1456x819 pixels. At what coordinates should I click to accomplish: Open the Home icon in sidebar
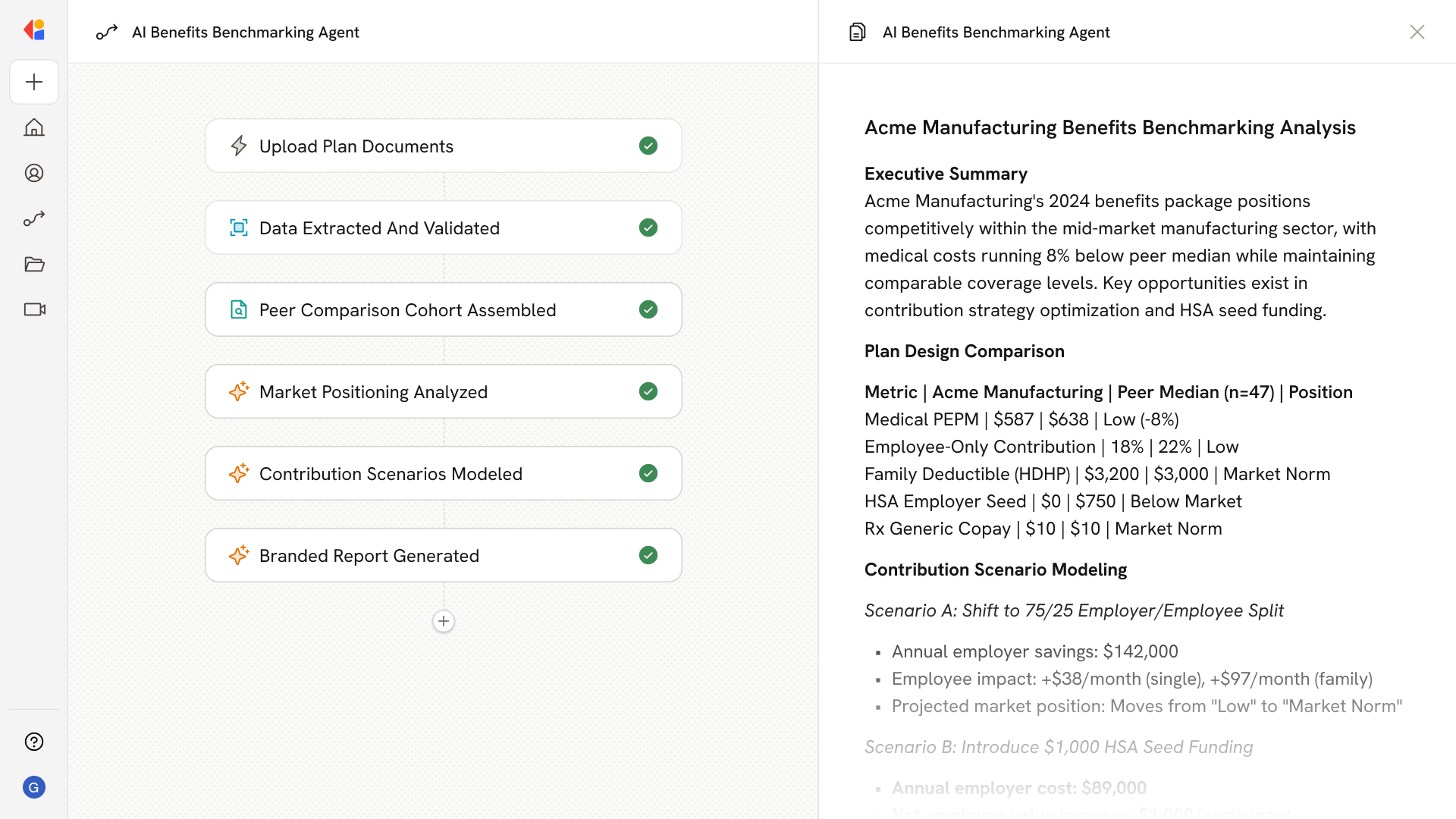(34, 127)
